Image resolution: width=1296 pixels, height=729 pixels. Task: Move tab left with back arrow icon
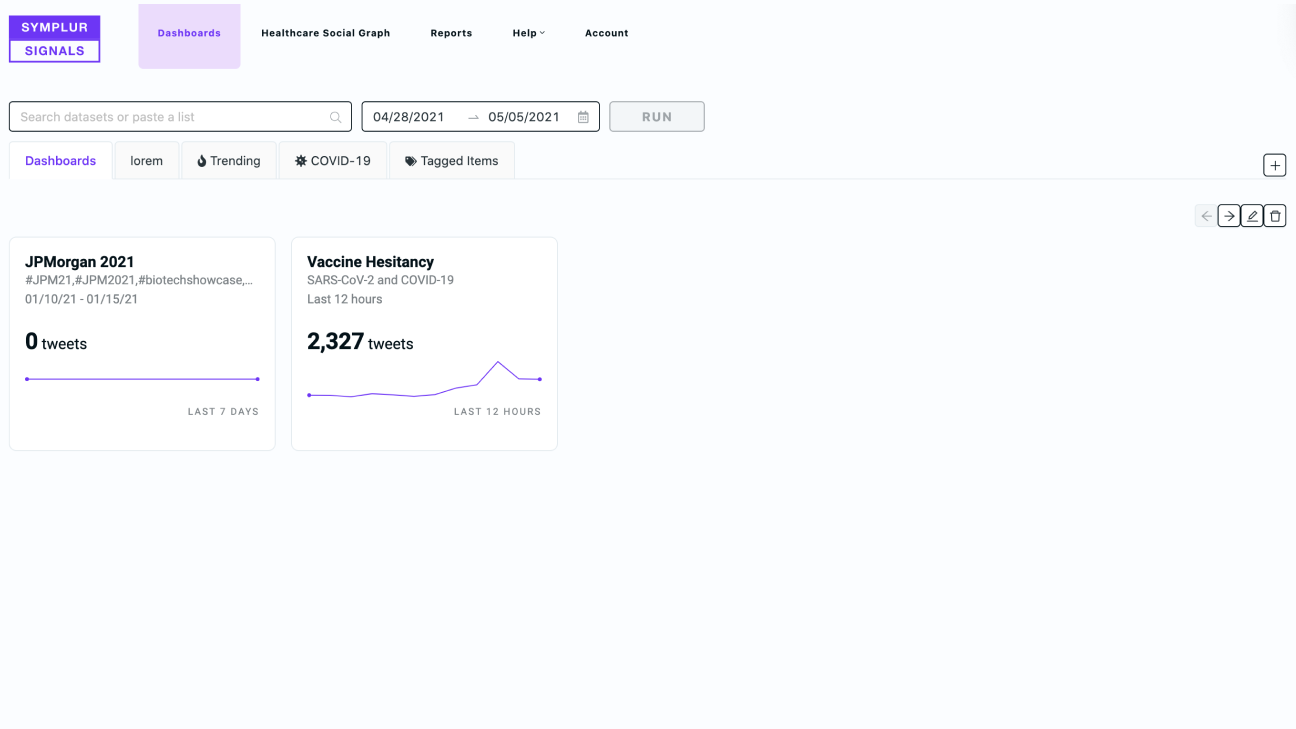tap(1206, 216)
